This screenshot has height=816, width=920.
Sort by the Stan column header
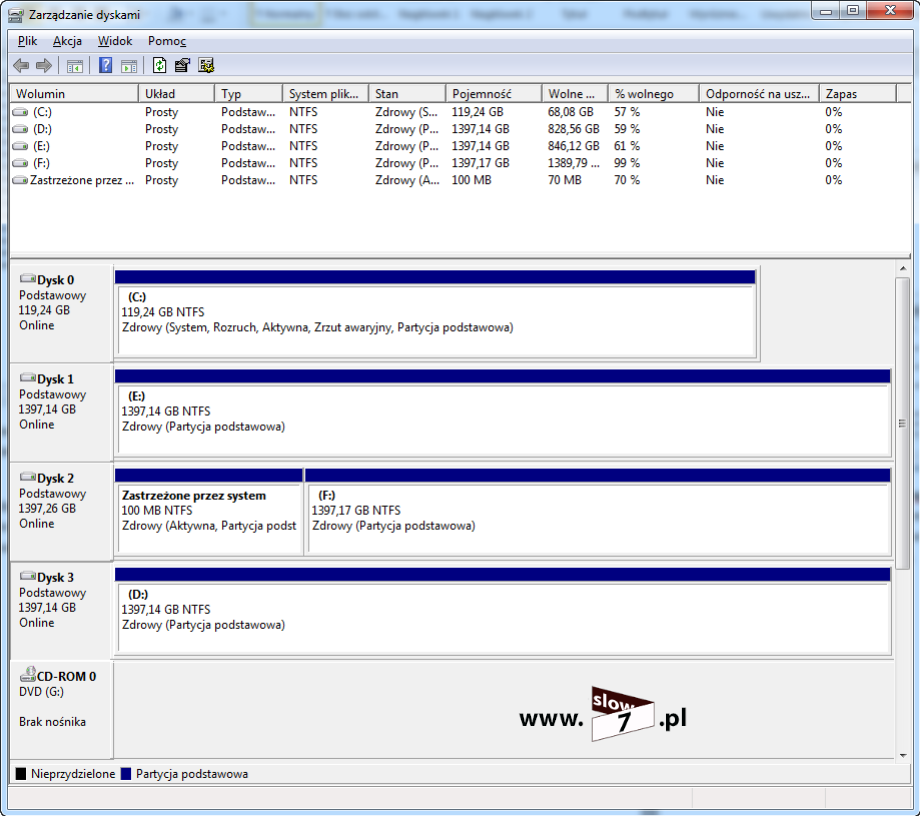407,94
